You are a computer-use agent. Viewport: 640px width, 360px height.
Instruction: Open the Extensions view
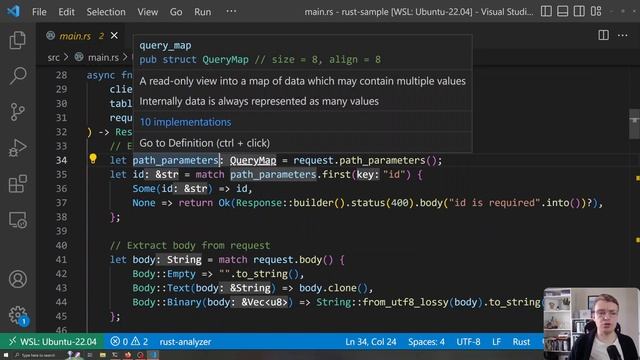click(x=18, y=184)
